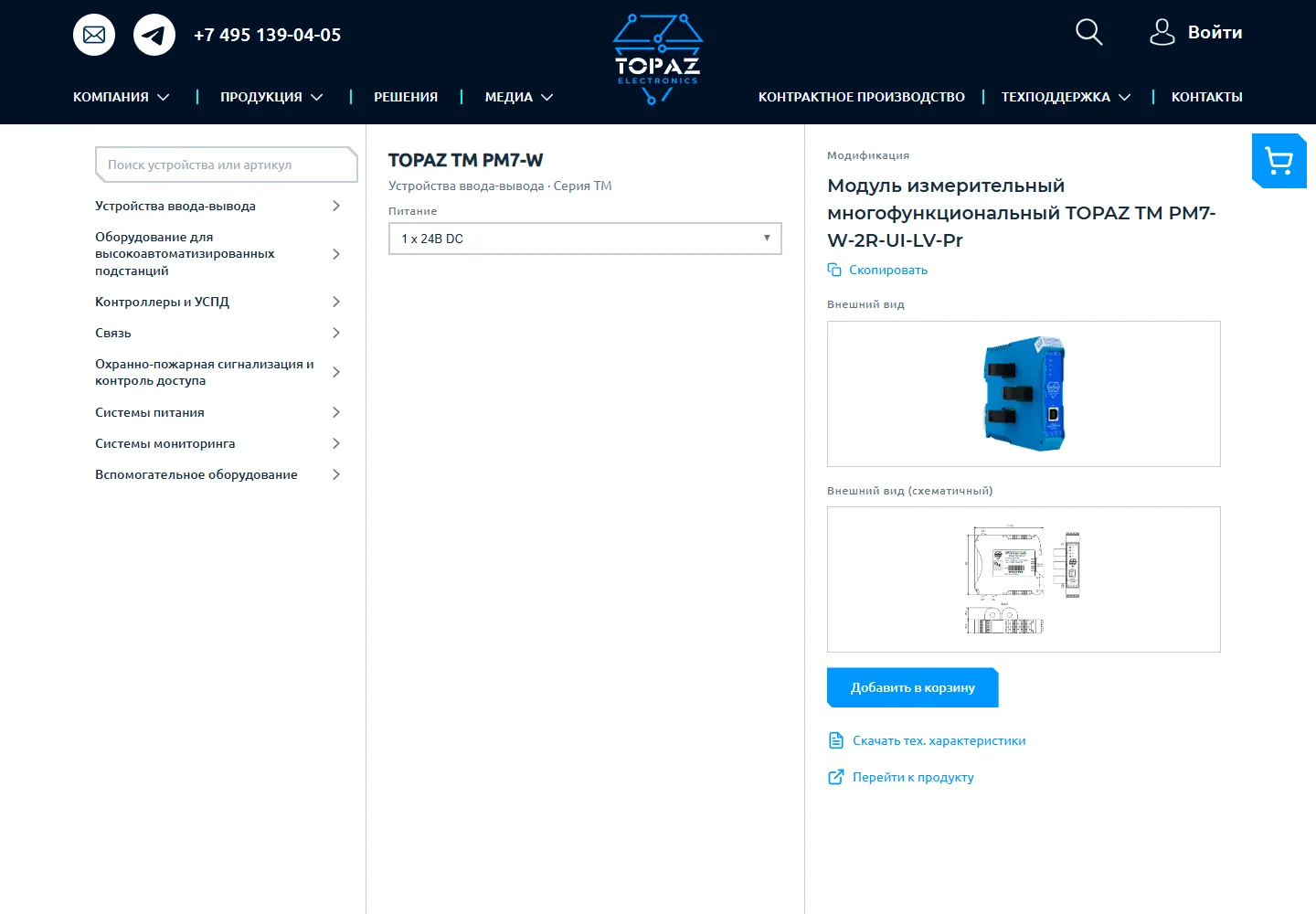Click Скачать тех. характеристики link
Viewport: 1316px width, 914px height.
[939, 740]
